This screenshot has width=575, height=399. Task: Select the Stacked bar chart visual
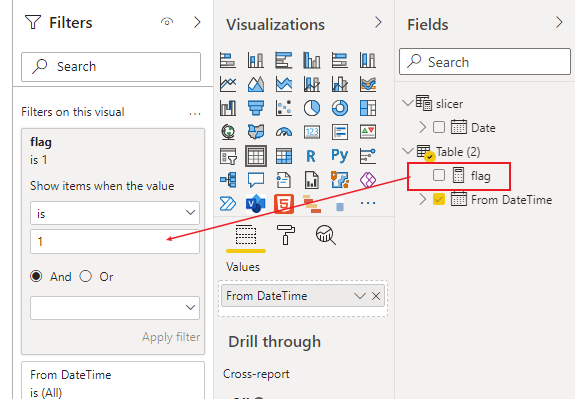(x=228, y=60)
